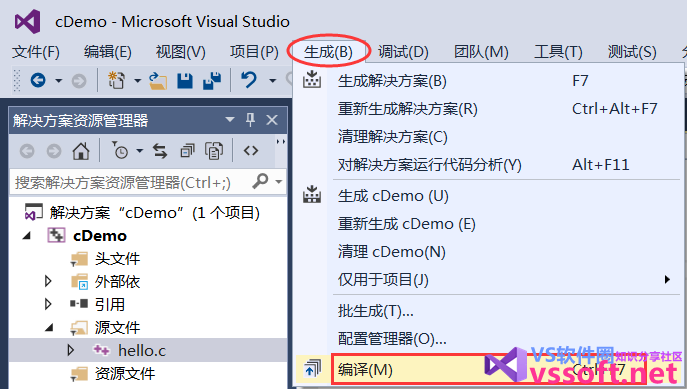
Task: Open the 文件(F) menu
Action: [35, 52]
